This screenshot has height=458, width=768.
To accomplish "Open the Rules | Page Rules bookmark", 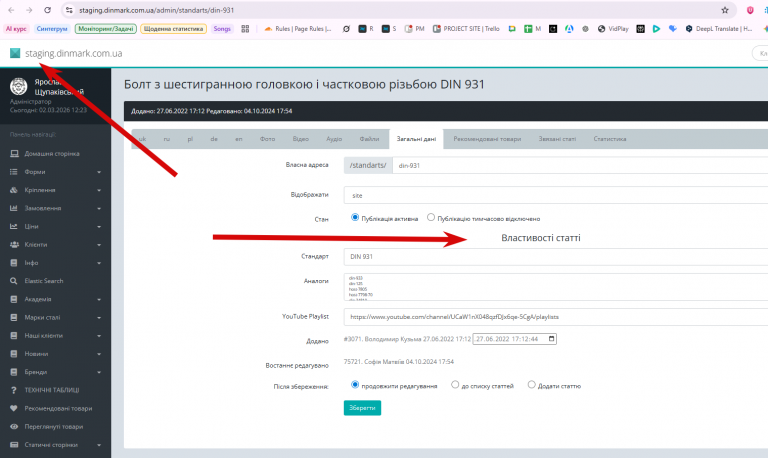I will click(x=298, y=29).
